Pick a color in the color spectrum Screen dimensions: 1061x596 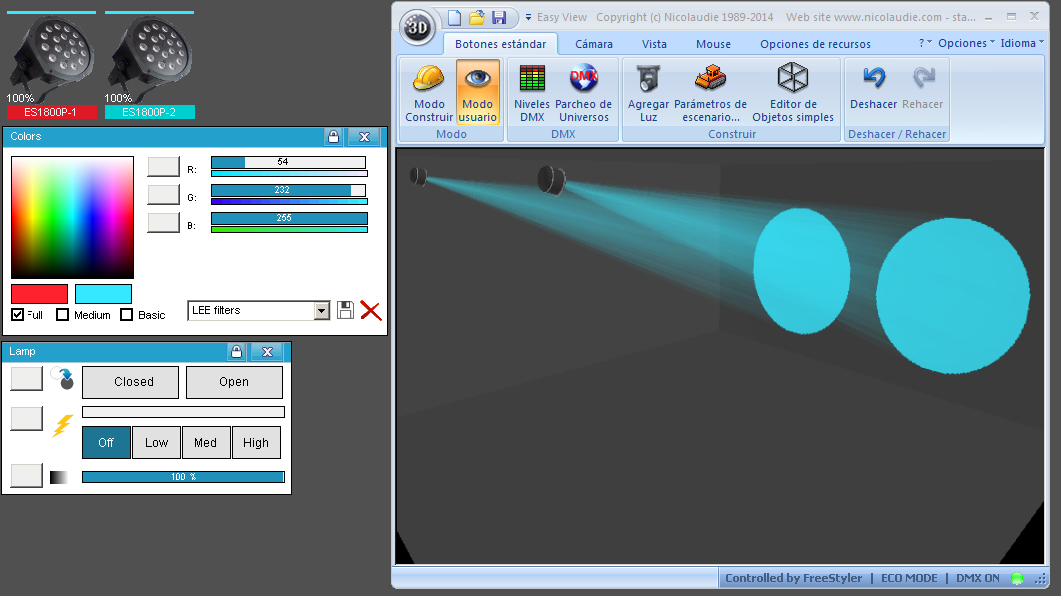(72, 217)
